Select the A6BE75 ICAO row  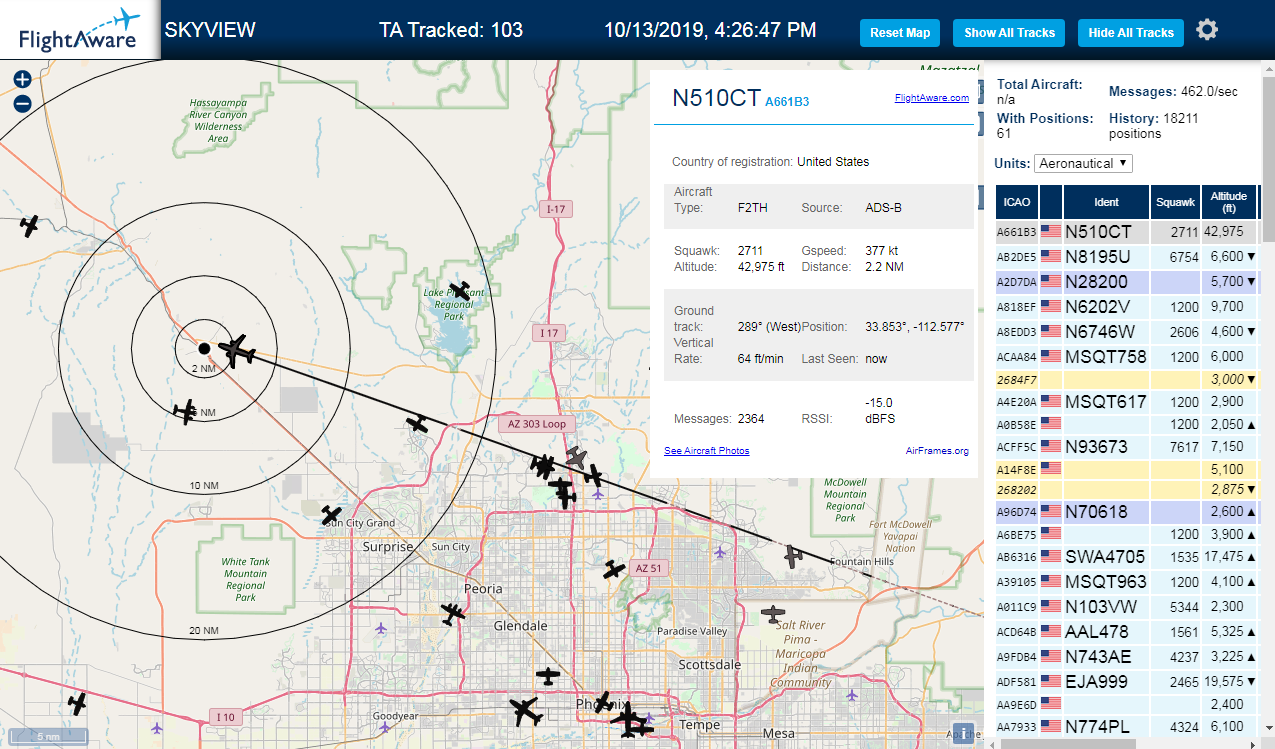tap(1128, 534)
